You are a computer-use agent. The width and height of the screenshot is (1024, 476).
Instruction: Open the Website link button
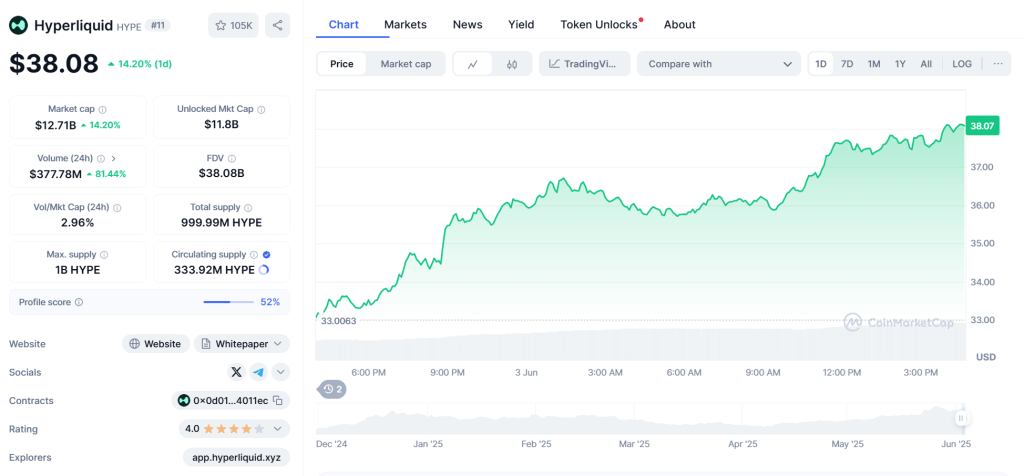point(156,343)
